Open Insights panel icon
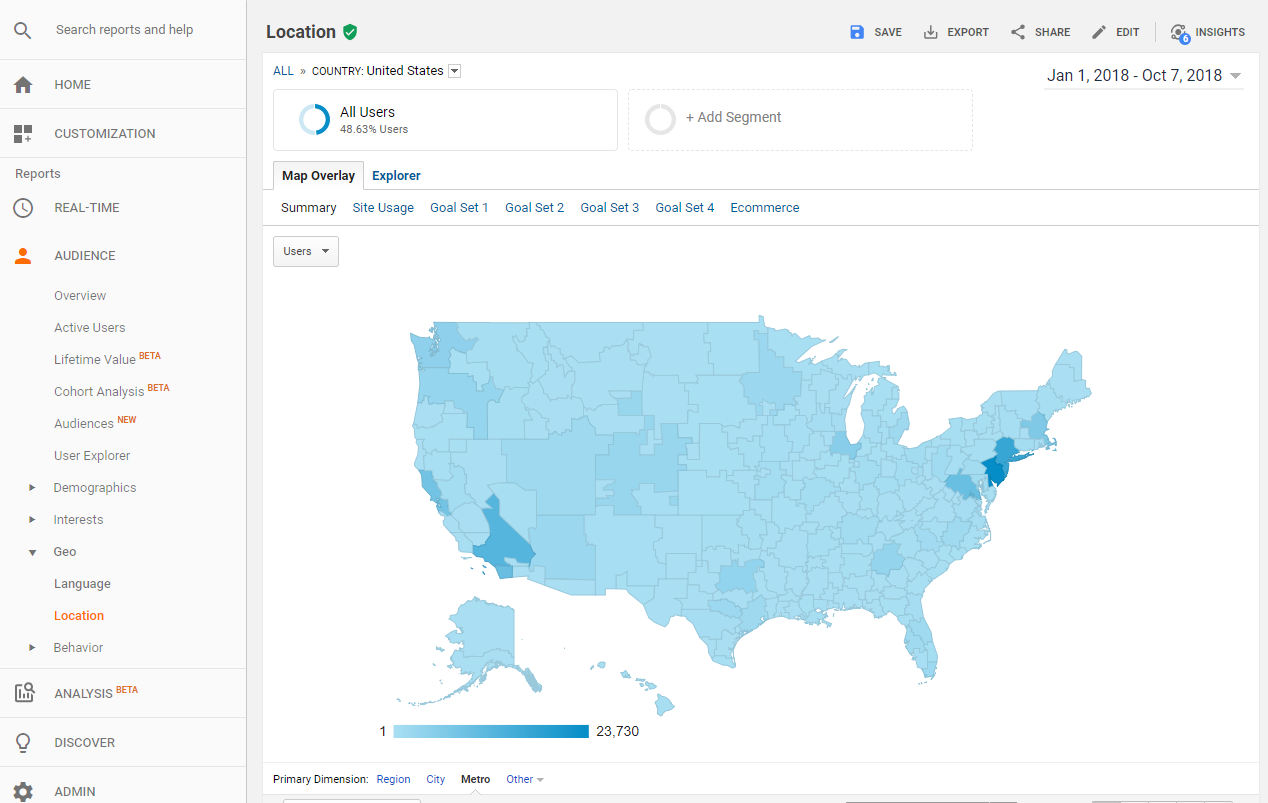Image resolution: width=1268 pixels, height=803 pixels. coord(1180,32)
